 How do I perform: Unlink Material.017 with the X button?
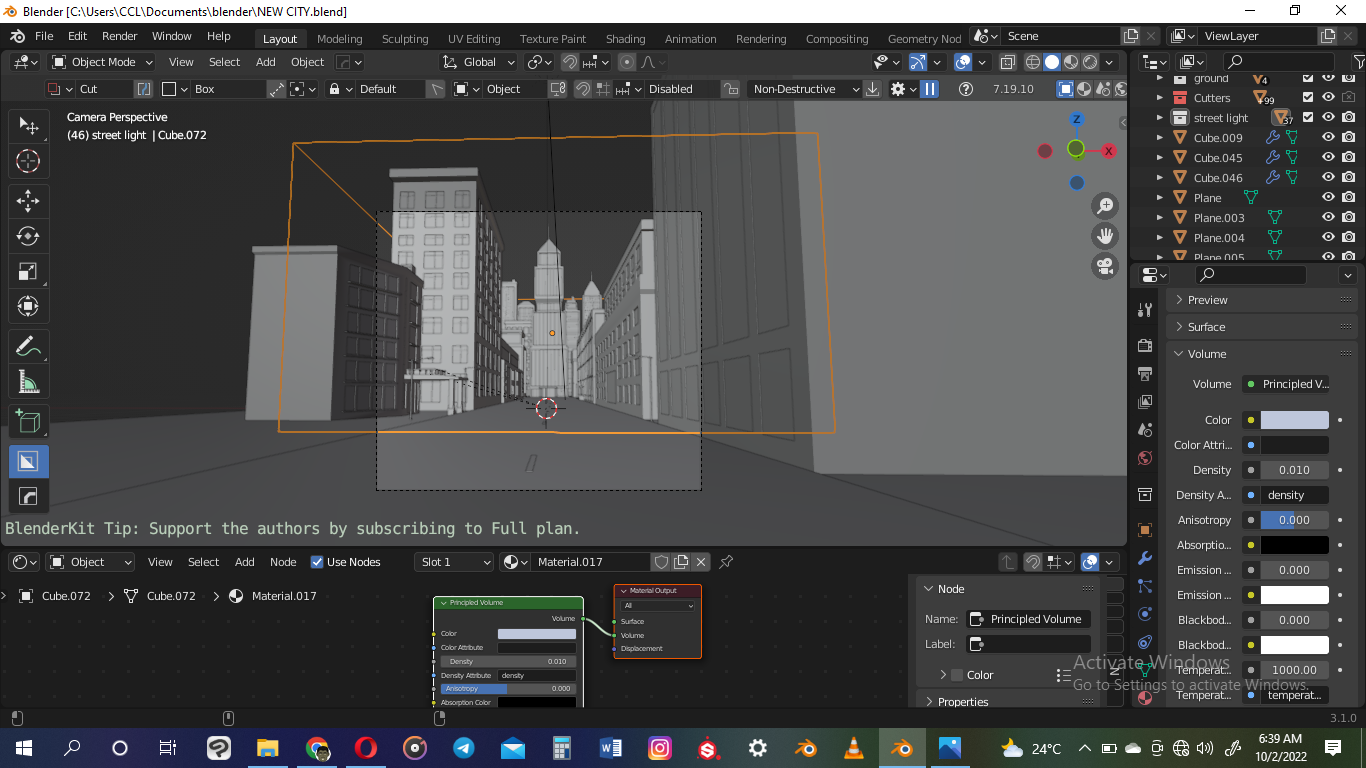[701, 562]
